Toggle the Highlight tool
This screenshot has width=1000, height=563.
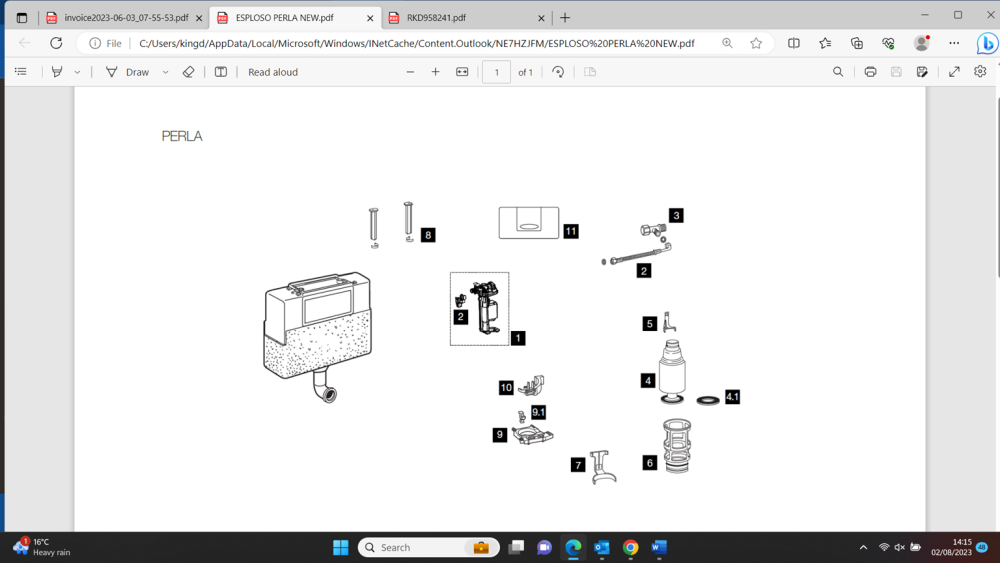[57, 72]
